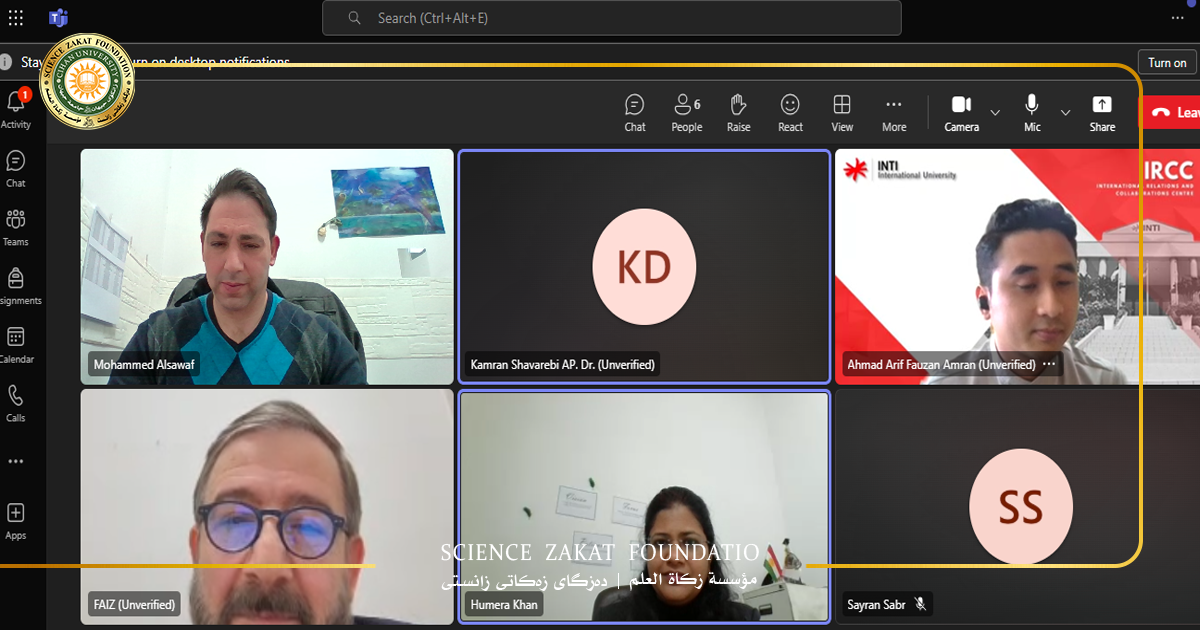Viewport: 1200px width, 630px height.
Task: Open the Calendar in the sidebar
Action: click(16, 344)
